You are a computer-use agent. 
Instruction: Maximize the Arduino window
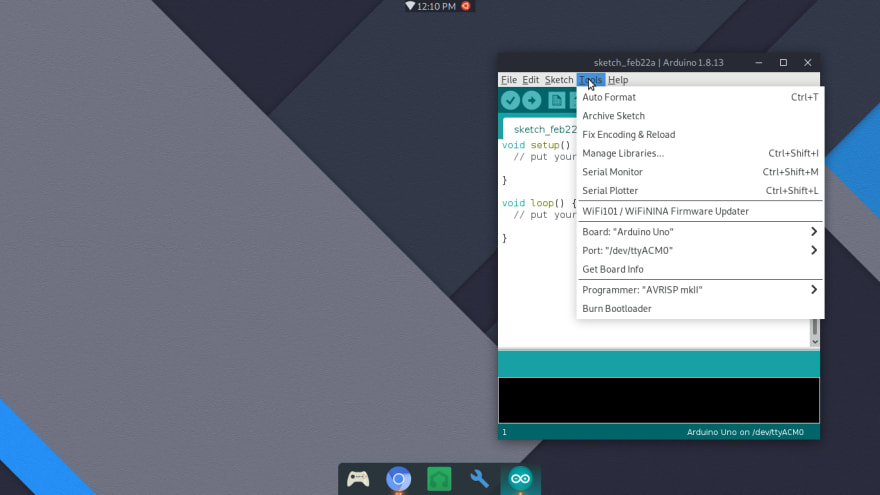click(x=783, y=62)
